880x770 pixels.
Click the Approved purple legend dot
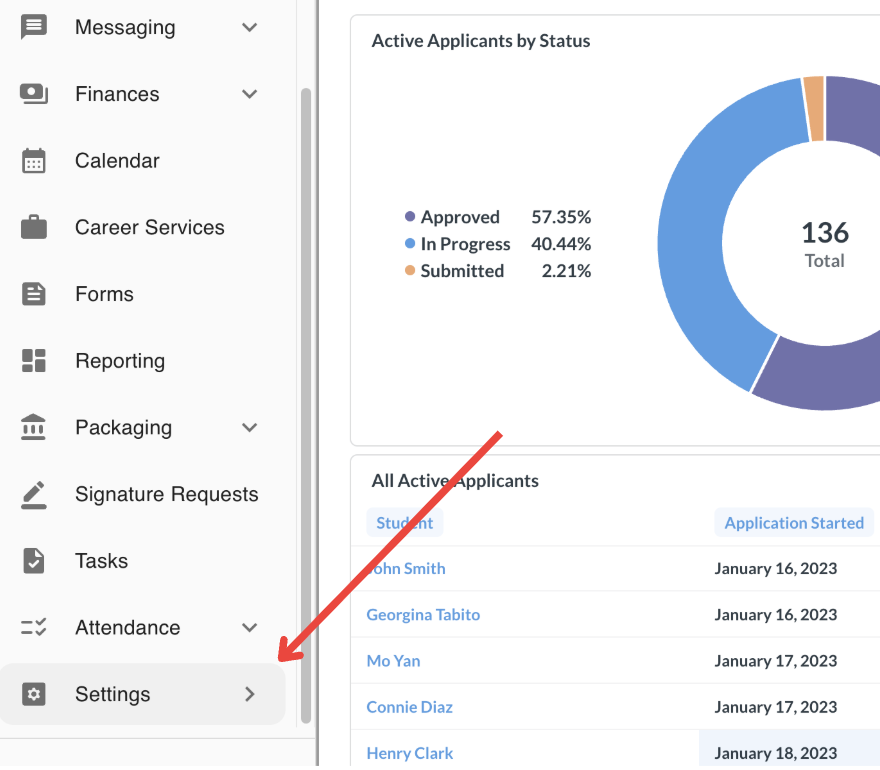(410, 217)
